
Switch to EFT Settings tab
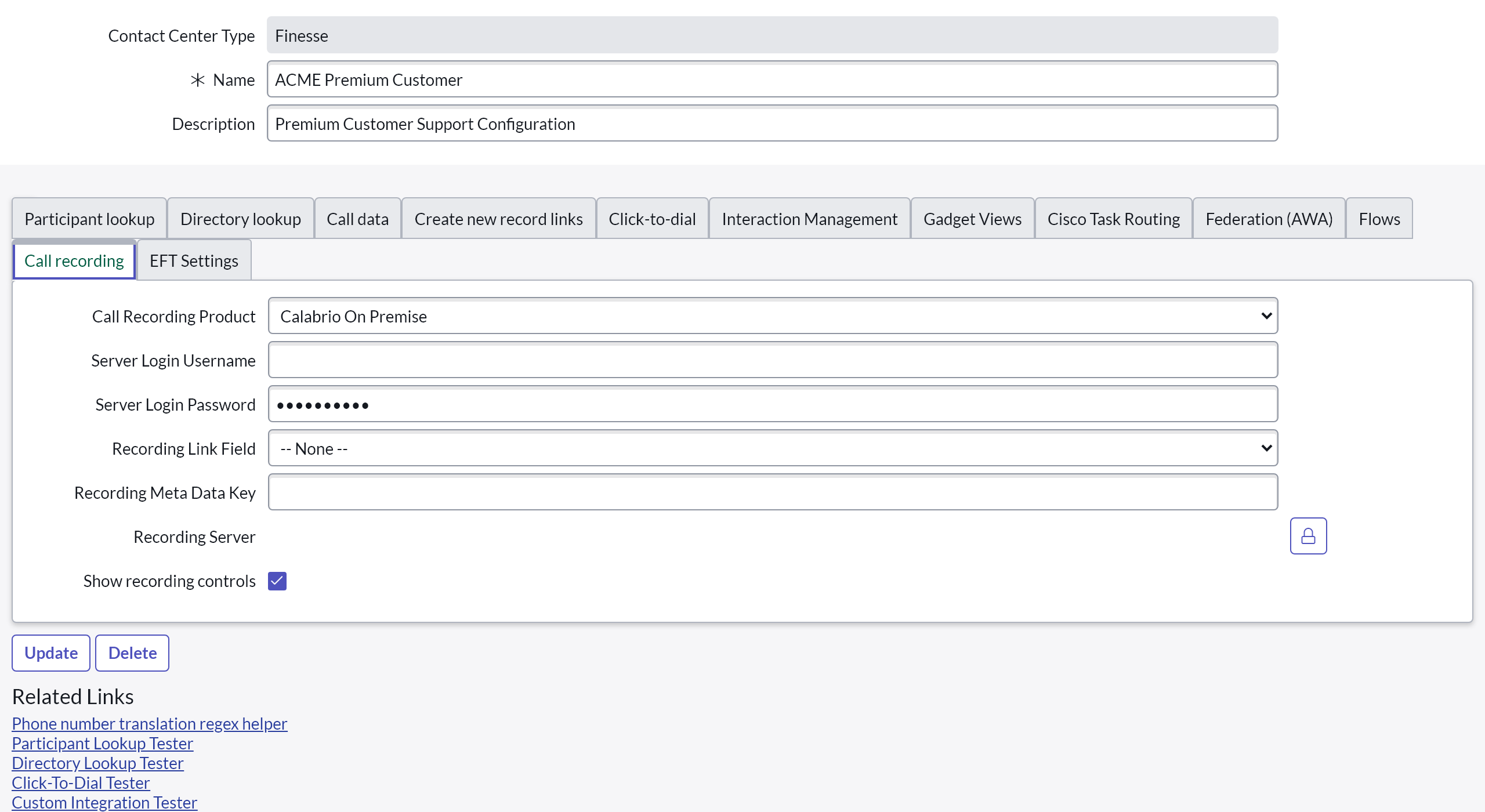194,261
